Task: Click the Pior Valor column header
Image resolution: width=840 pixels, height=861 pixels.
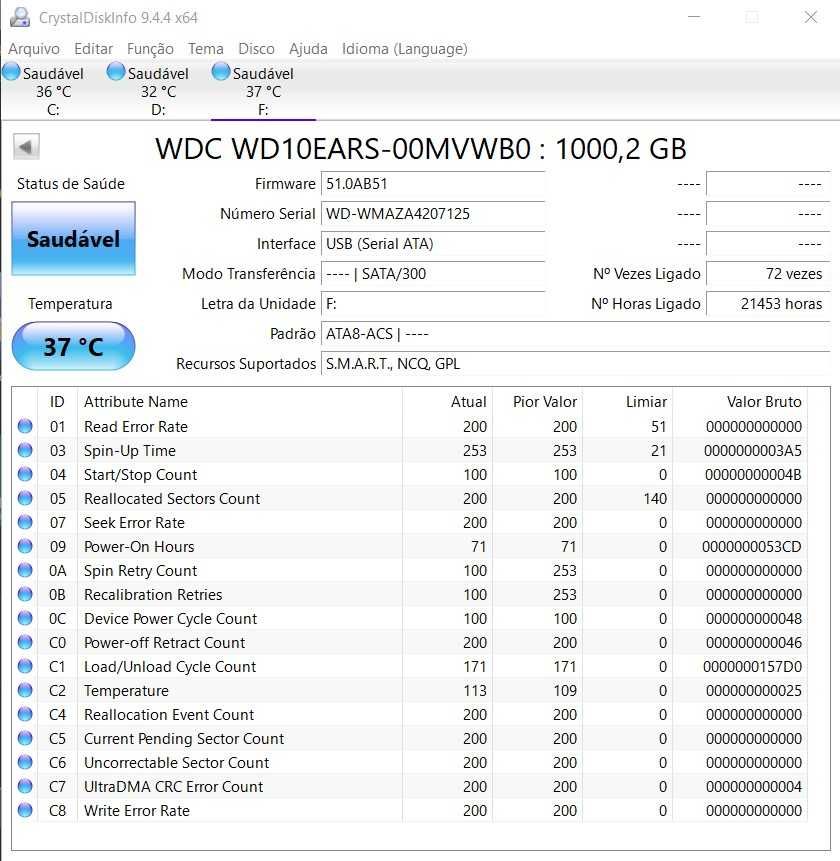Action: click(x=537, y=402)
